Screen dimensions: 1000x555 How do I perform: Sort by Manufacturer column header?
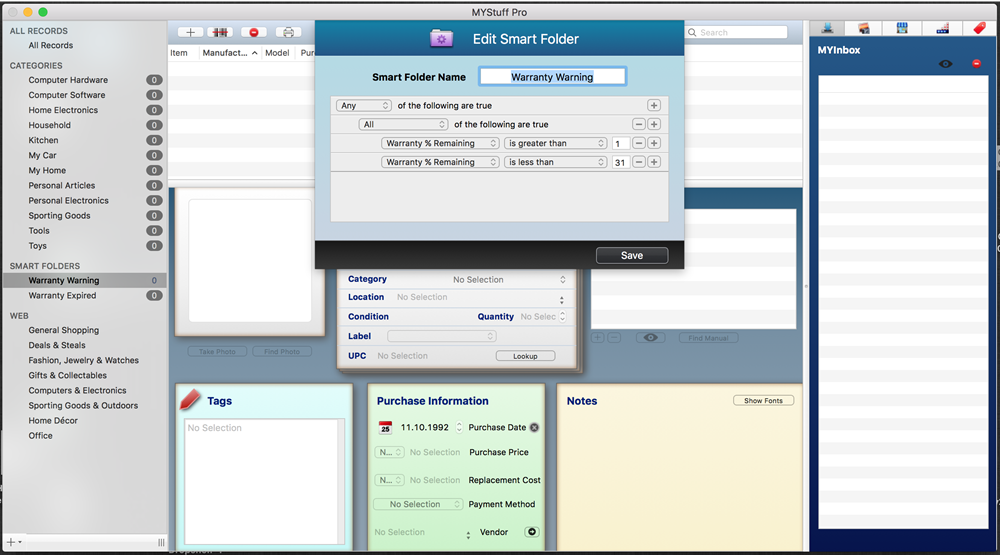coord(230,53)
